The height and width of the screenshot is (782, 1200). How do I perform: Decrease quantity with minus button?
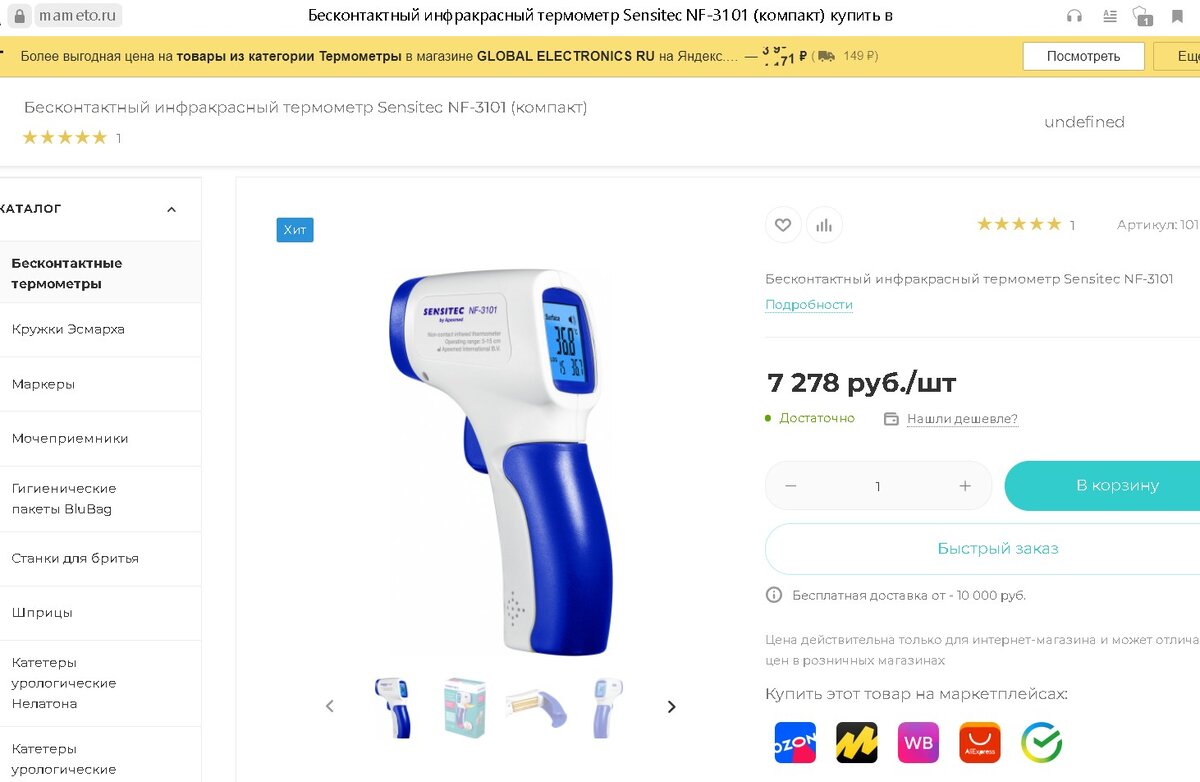791,486
